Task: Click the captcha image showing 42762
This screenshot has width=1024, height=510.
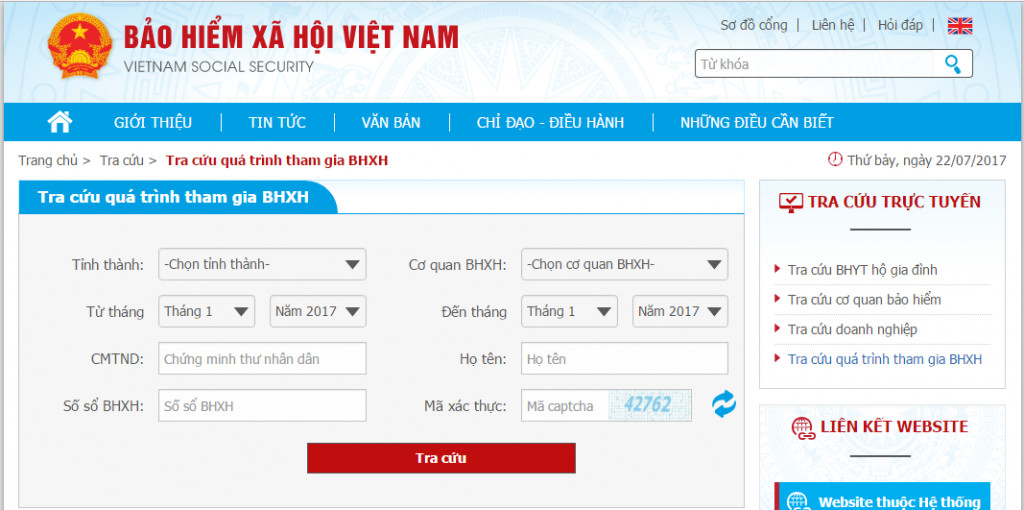Action: tap(650, 406)
